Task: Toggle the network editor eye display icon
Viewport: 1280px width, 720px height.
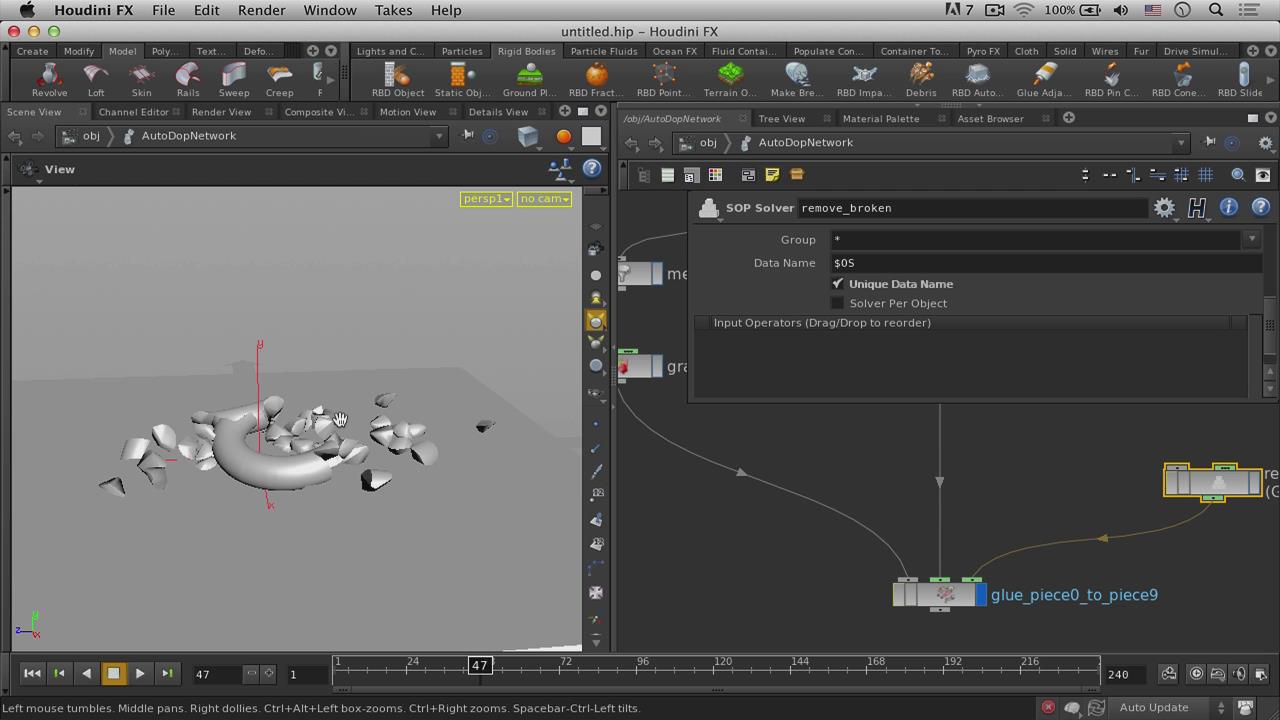Action: pyautogui.click(x=1262, y=175)
